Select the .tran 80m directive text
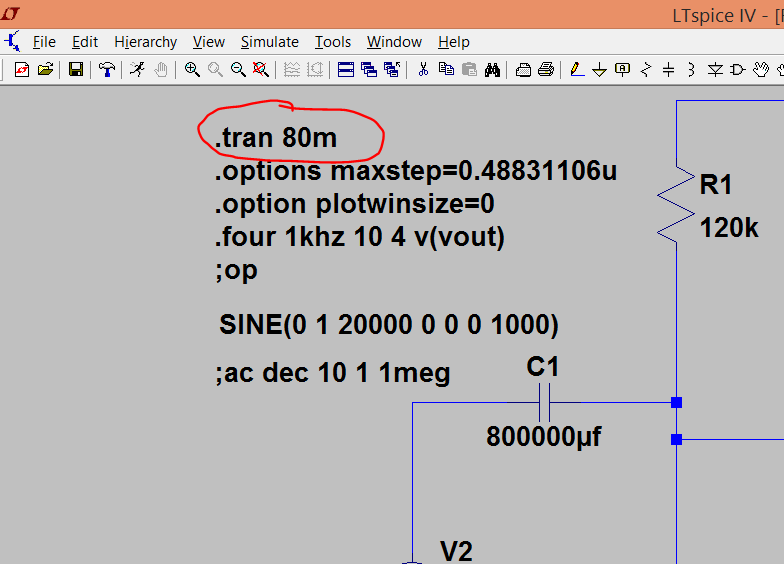This screenshot has height=564, width=784. pyautogui.click(x=276, y=137)
